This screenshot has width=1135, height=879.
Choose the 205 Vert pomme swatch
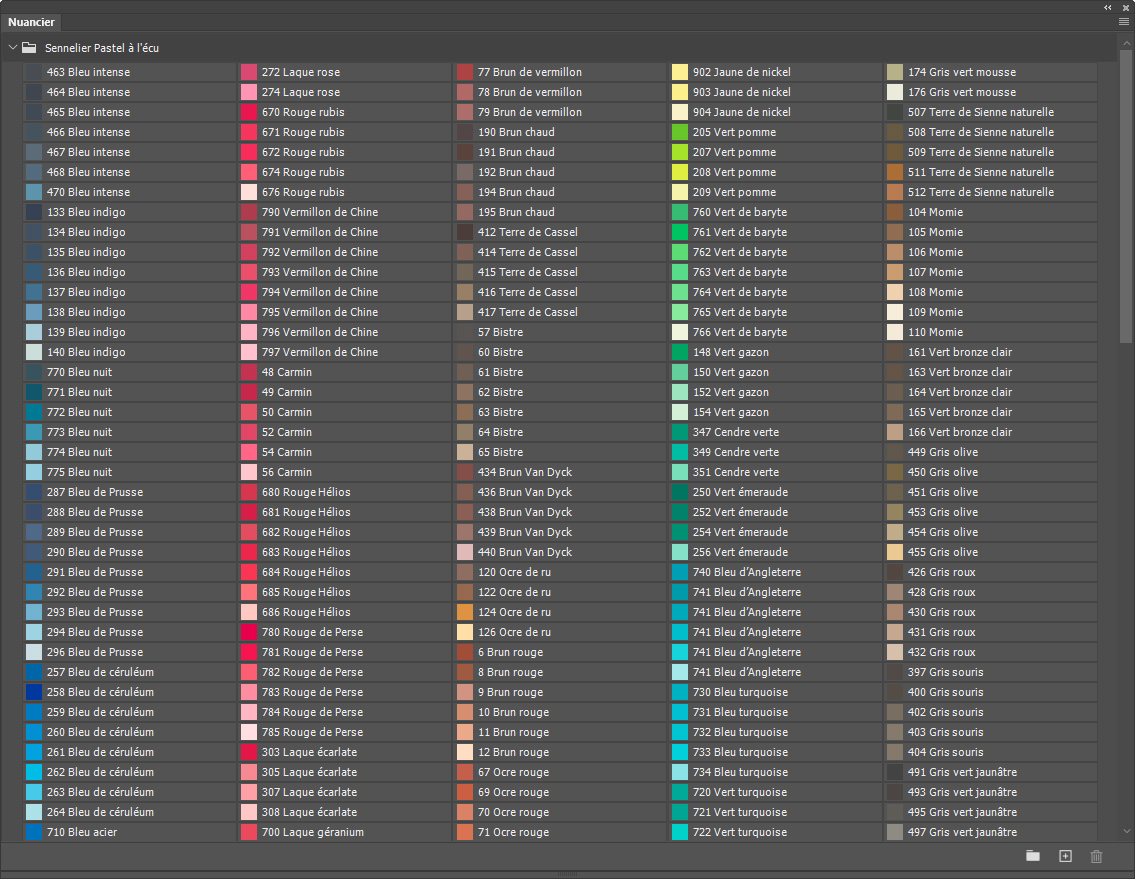[775, 132]
